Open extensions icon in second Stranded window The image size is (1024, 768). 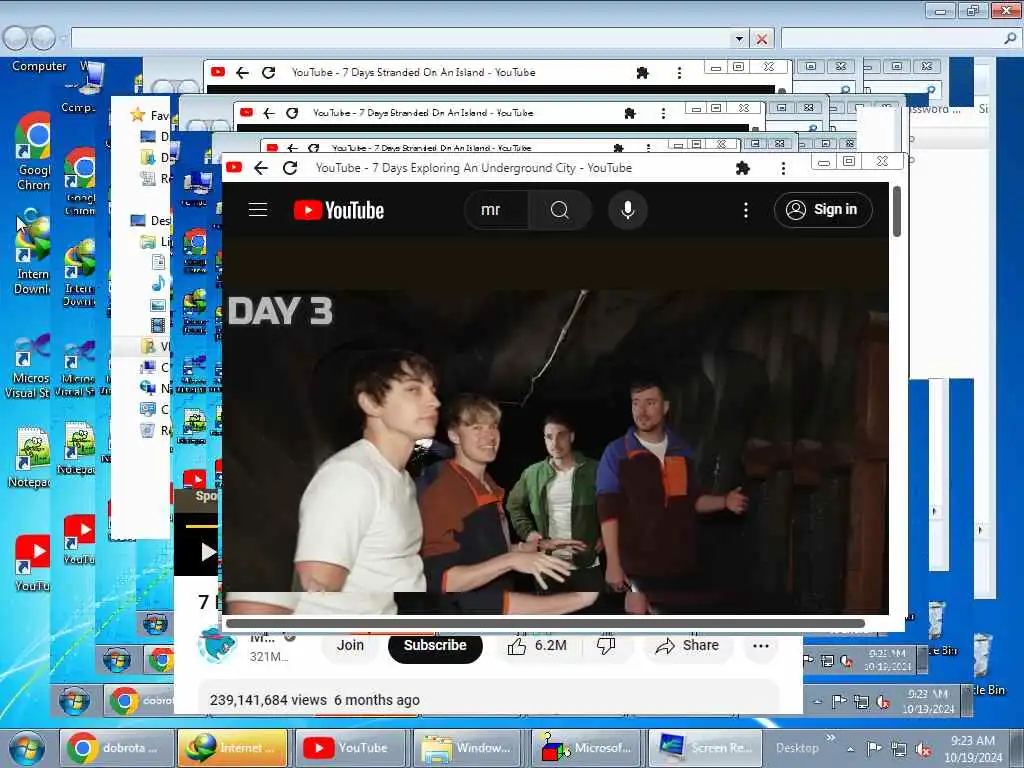(630, 113)
